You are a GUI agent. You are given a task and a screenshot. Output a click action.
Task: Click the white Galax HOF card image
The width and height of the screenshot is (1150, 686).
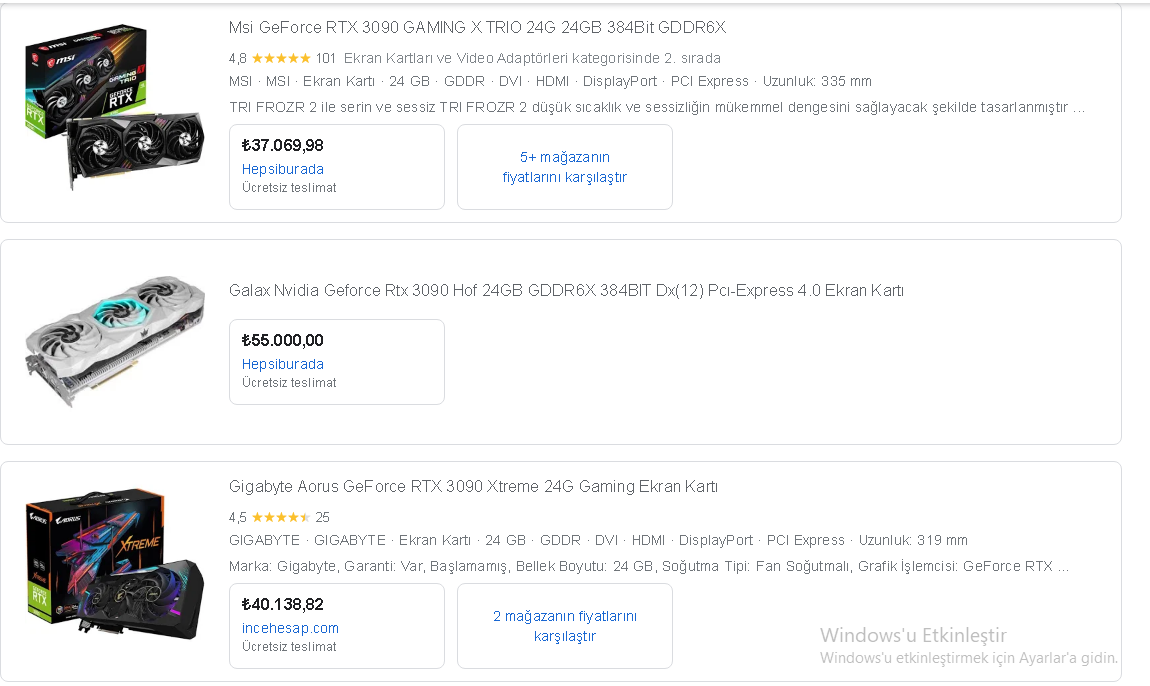(114, 341)
